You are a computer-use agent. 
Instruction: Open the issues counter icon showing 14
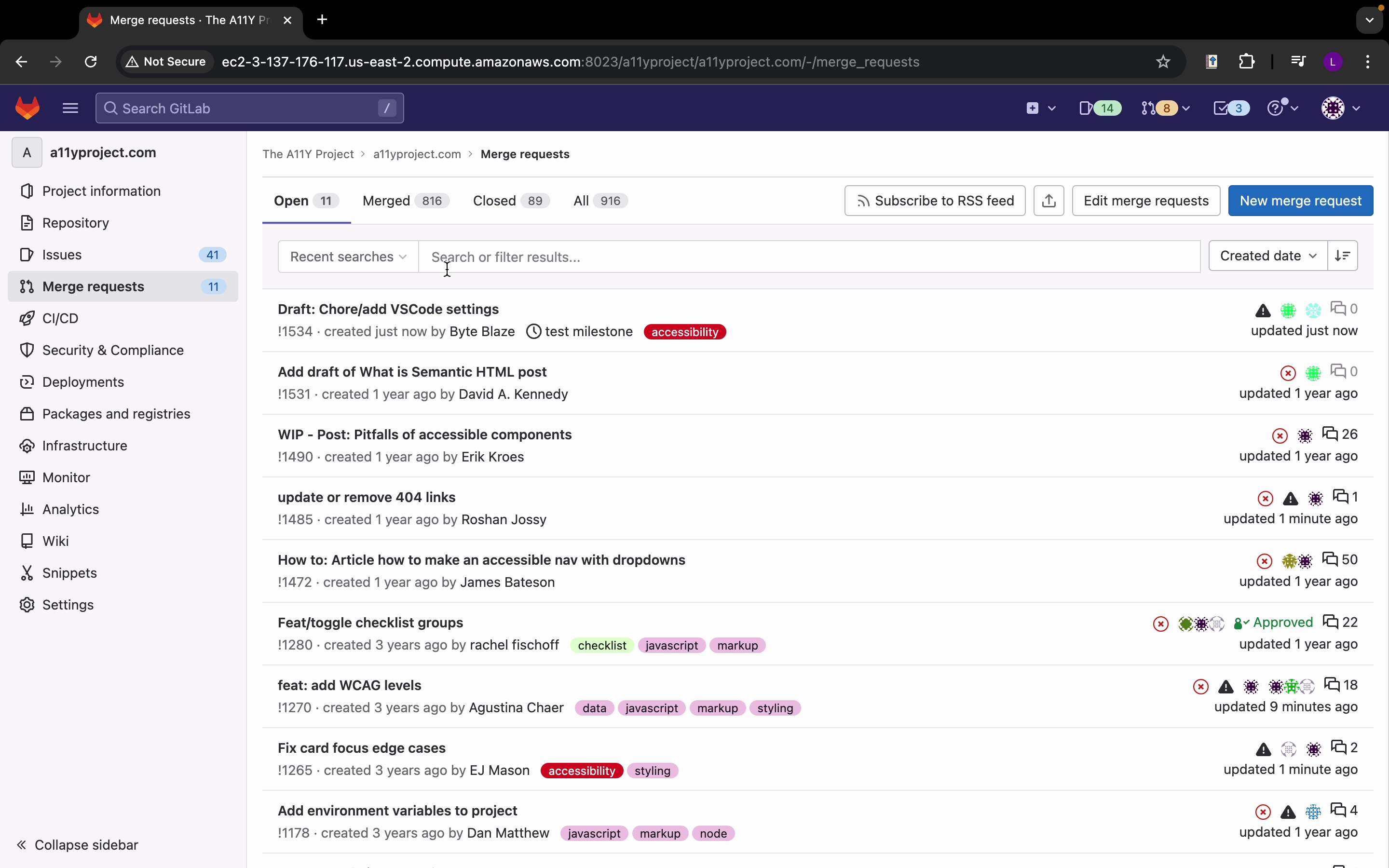click(1100, 108)
